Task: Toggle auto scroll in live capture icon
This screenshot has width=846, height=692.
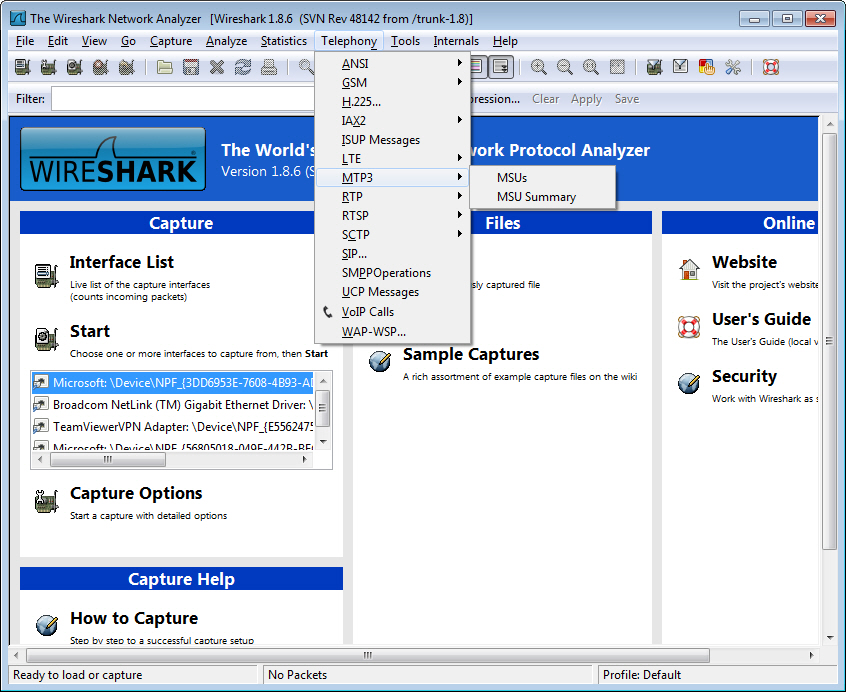Action: (x=501, y=67)
